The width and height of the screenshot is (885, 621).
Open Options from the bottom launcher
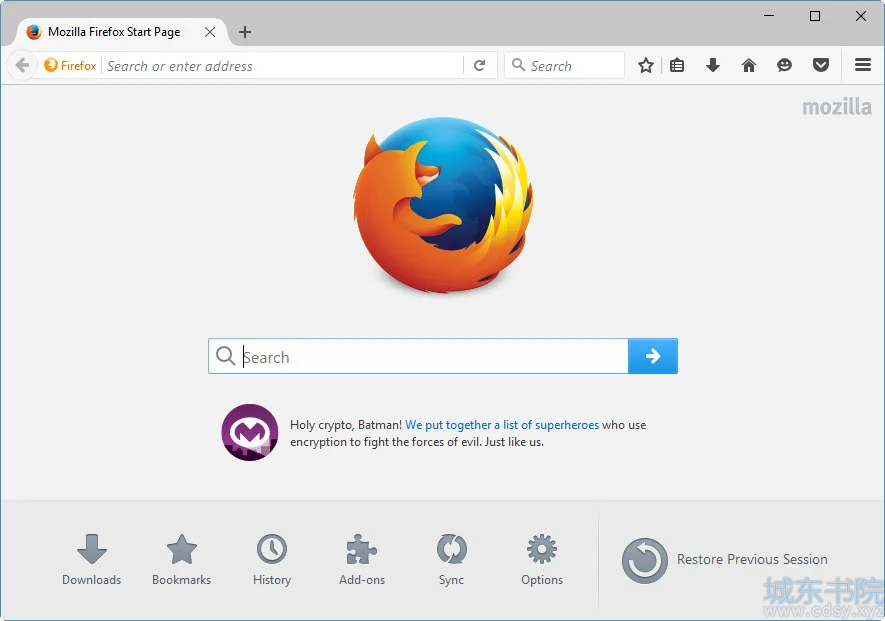coord(542,560)
